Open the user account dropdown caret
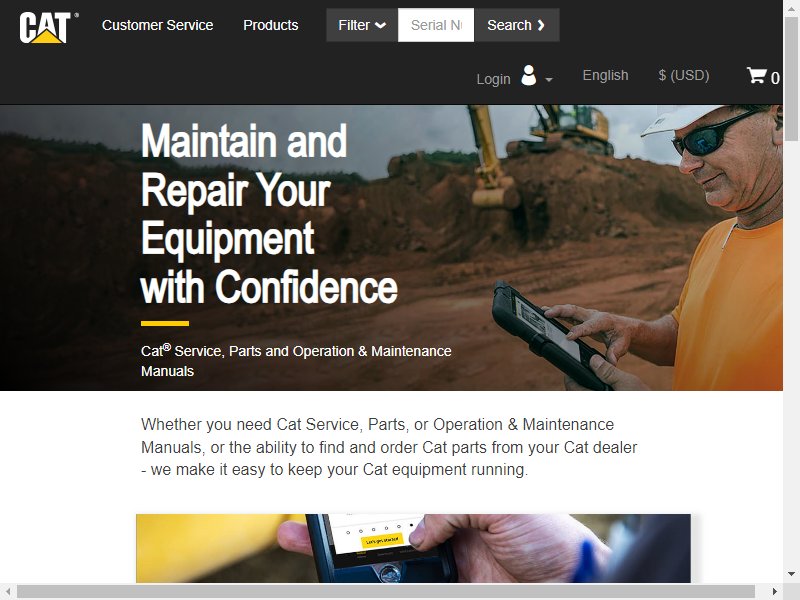 pos(549,80)
